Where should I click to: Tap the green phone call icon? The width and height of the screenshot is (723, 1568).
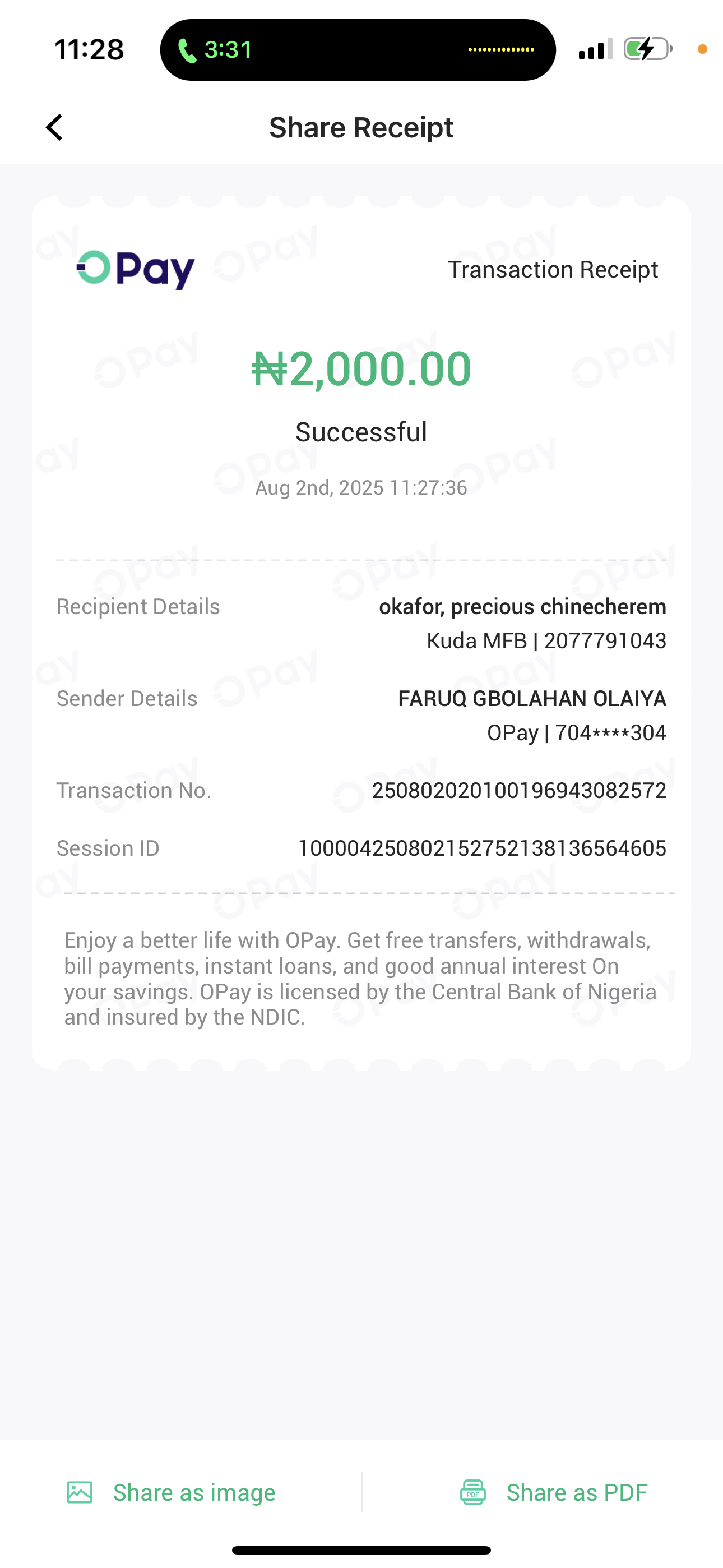[187, 50]
